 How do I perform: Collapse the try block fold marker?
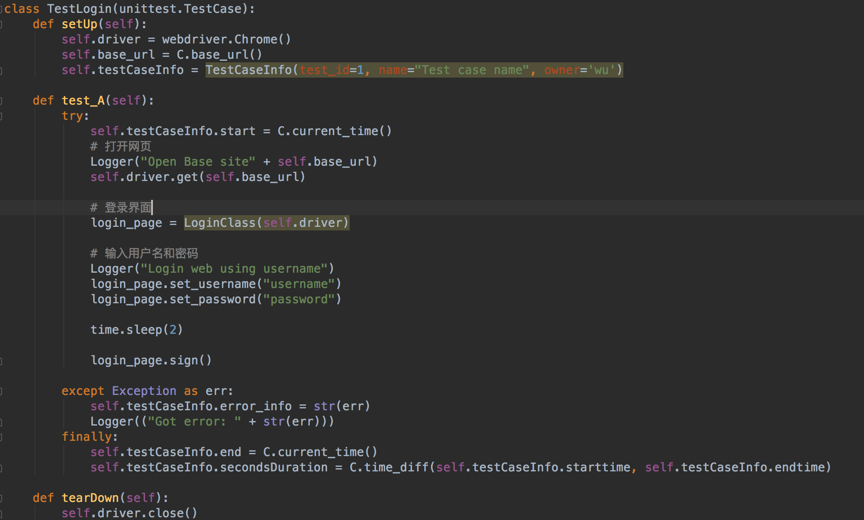(2, 116)
